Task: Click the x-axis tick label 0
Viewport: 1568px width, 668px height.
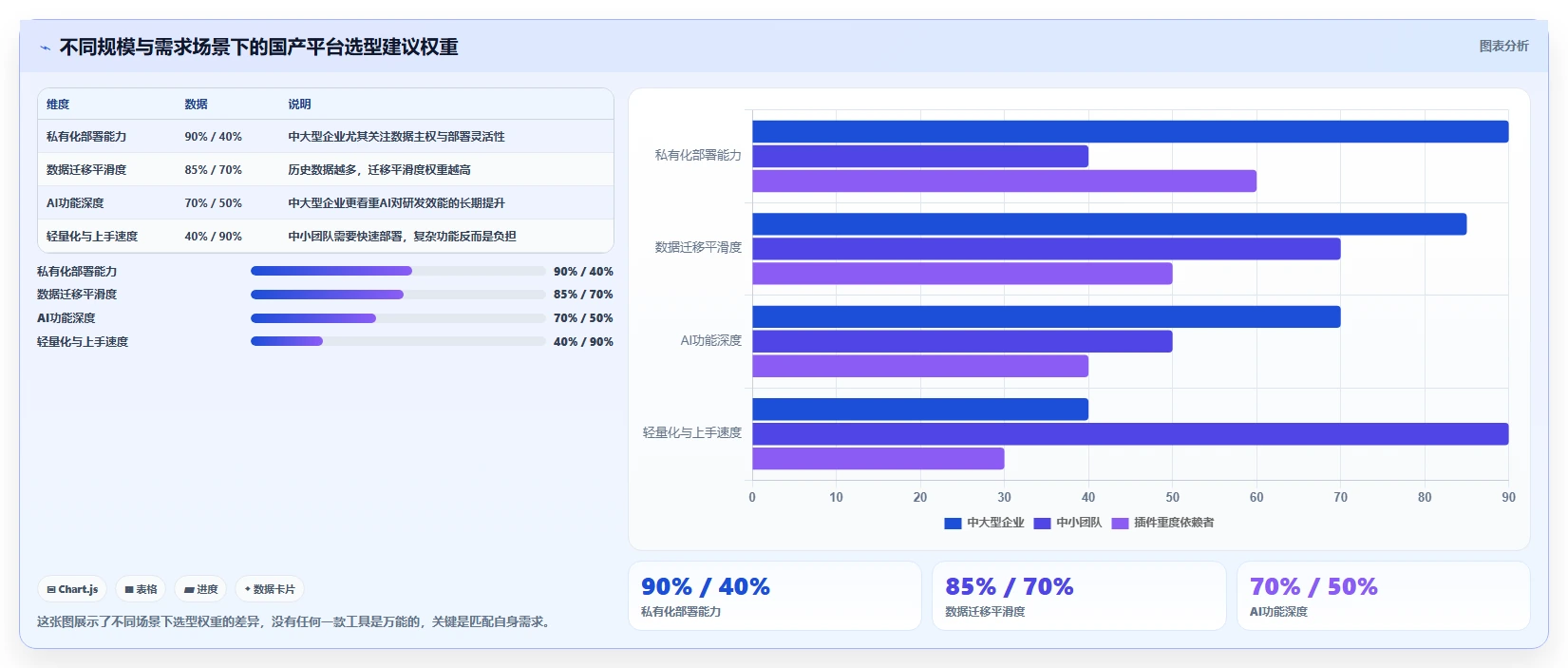Action: [752, 497]
